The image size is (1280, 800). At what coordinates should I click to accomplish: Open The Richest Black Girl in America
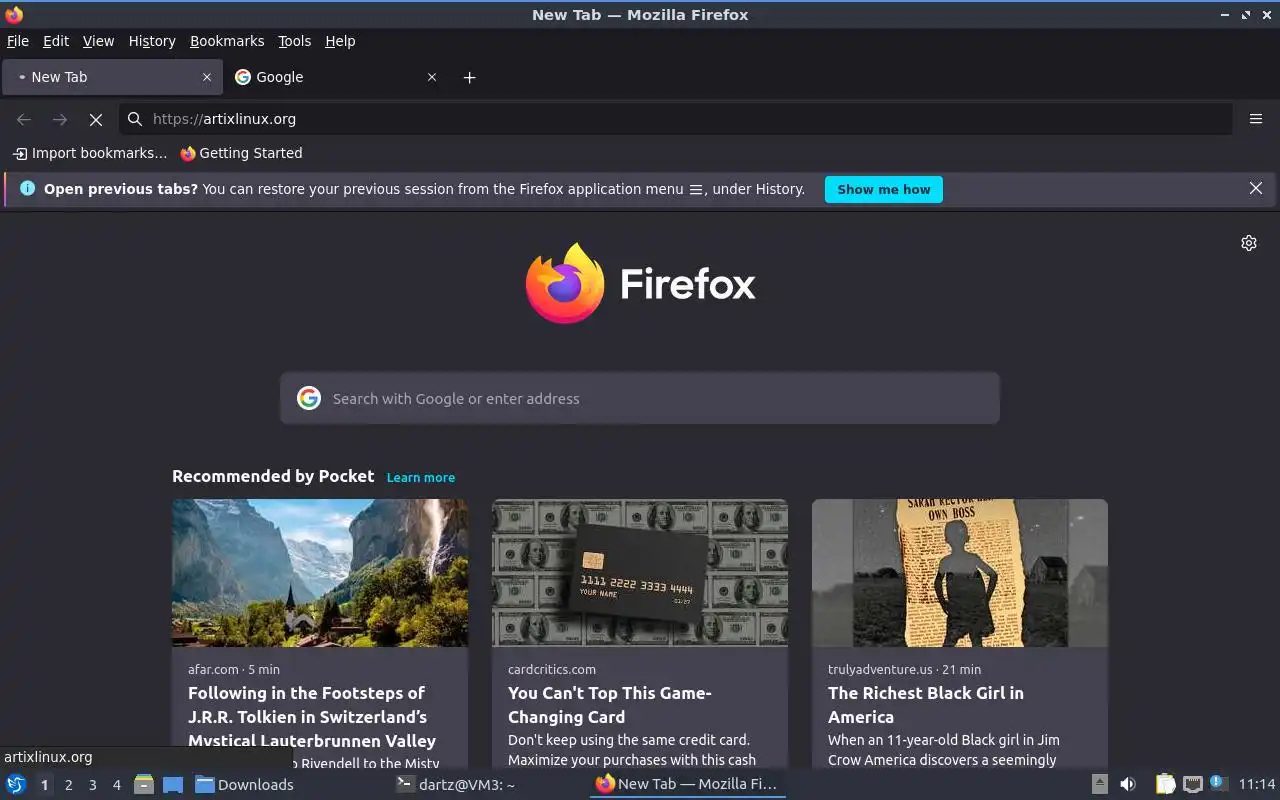926,705
